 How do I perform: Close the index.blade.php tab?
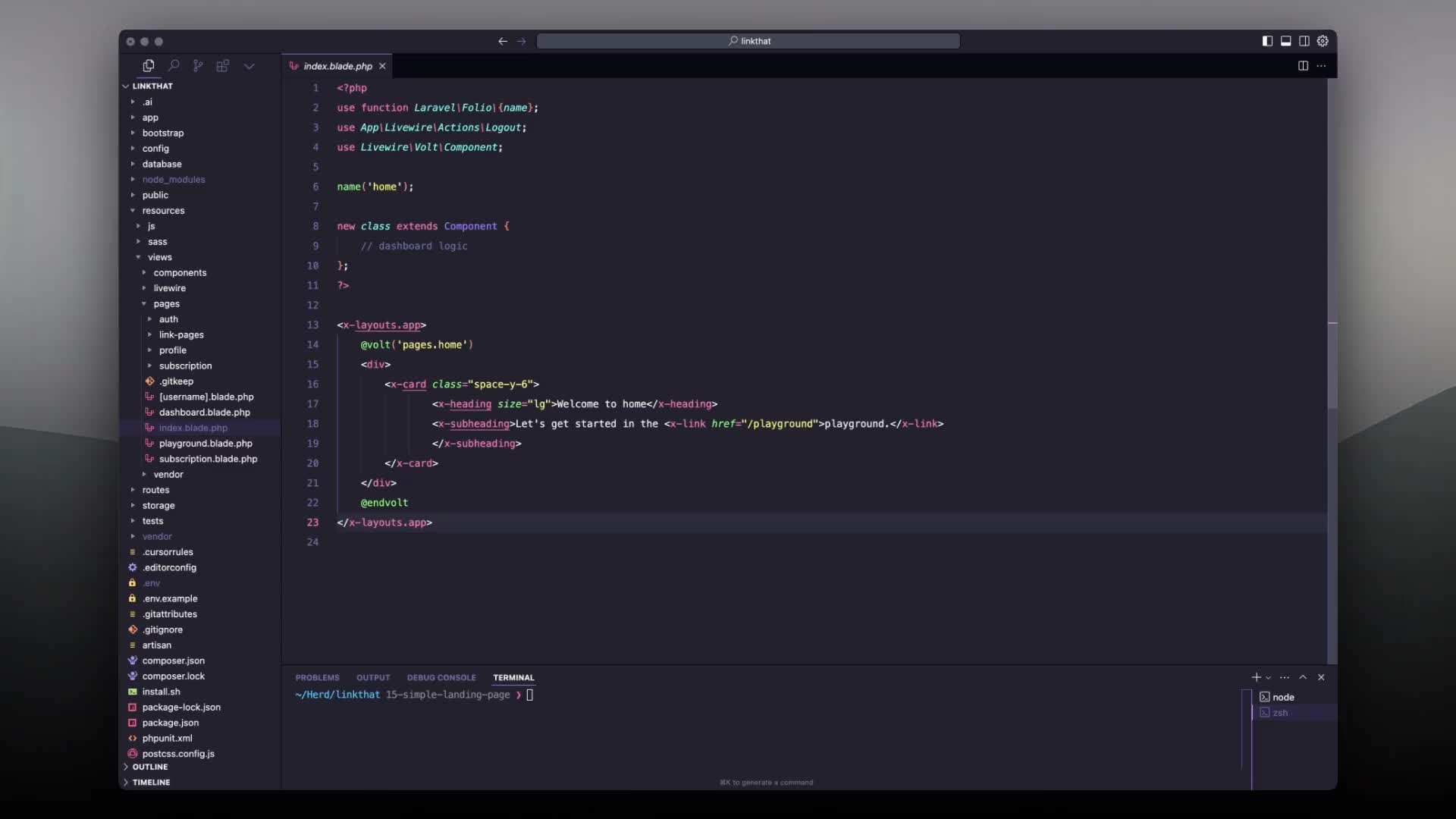(382, 66)
